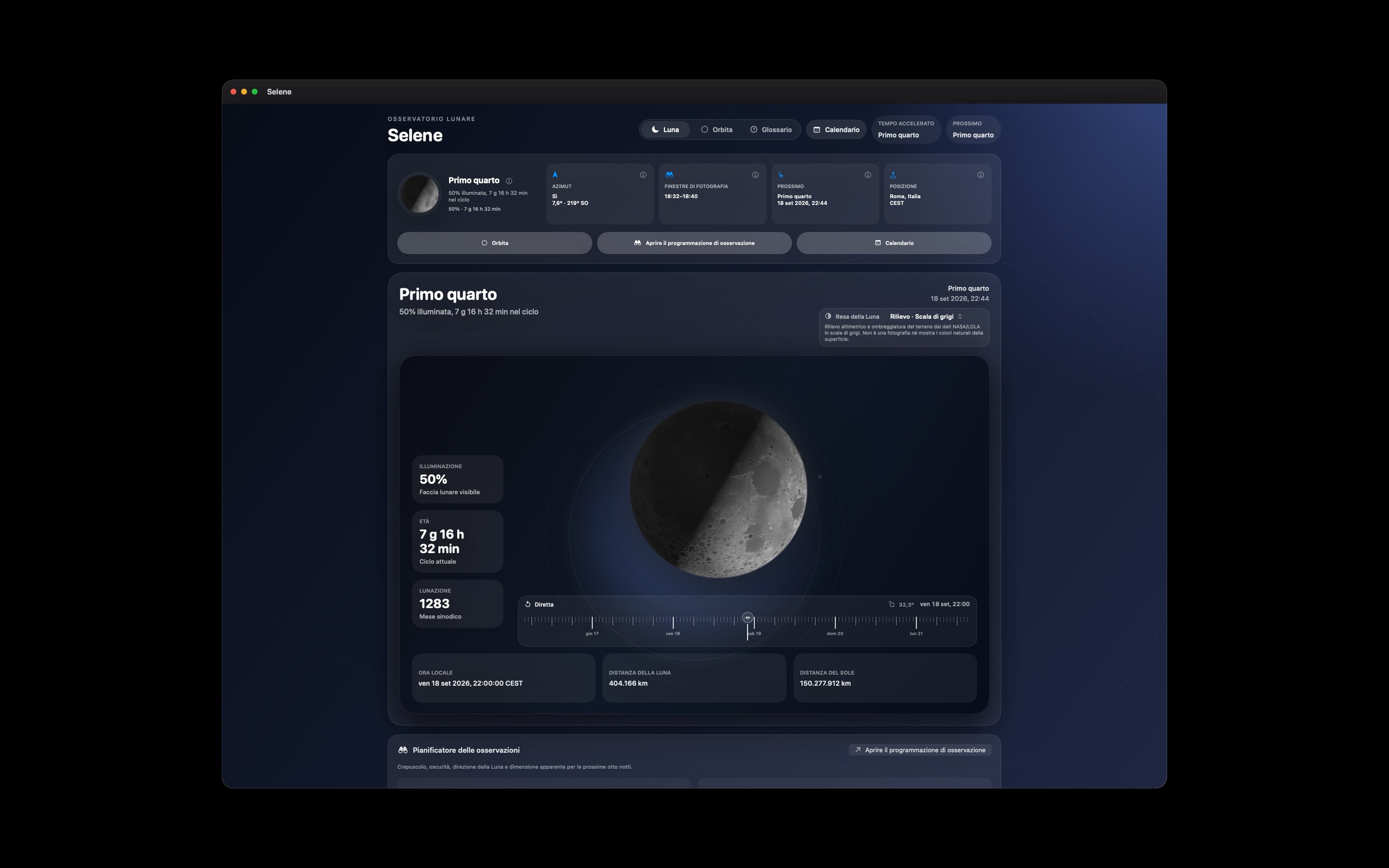
Task: Click the wide Orbita button in summary card
Action: (x=495, y=243)
